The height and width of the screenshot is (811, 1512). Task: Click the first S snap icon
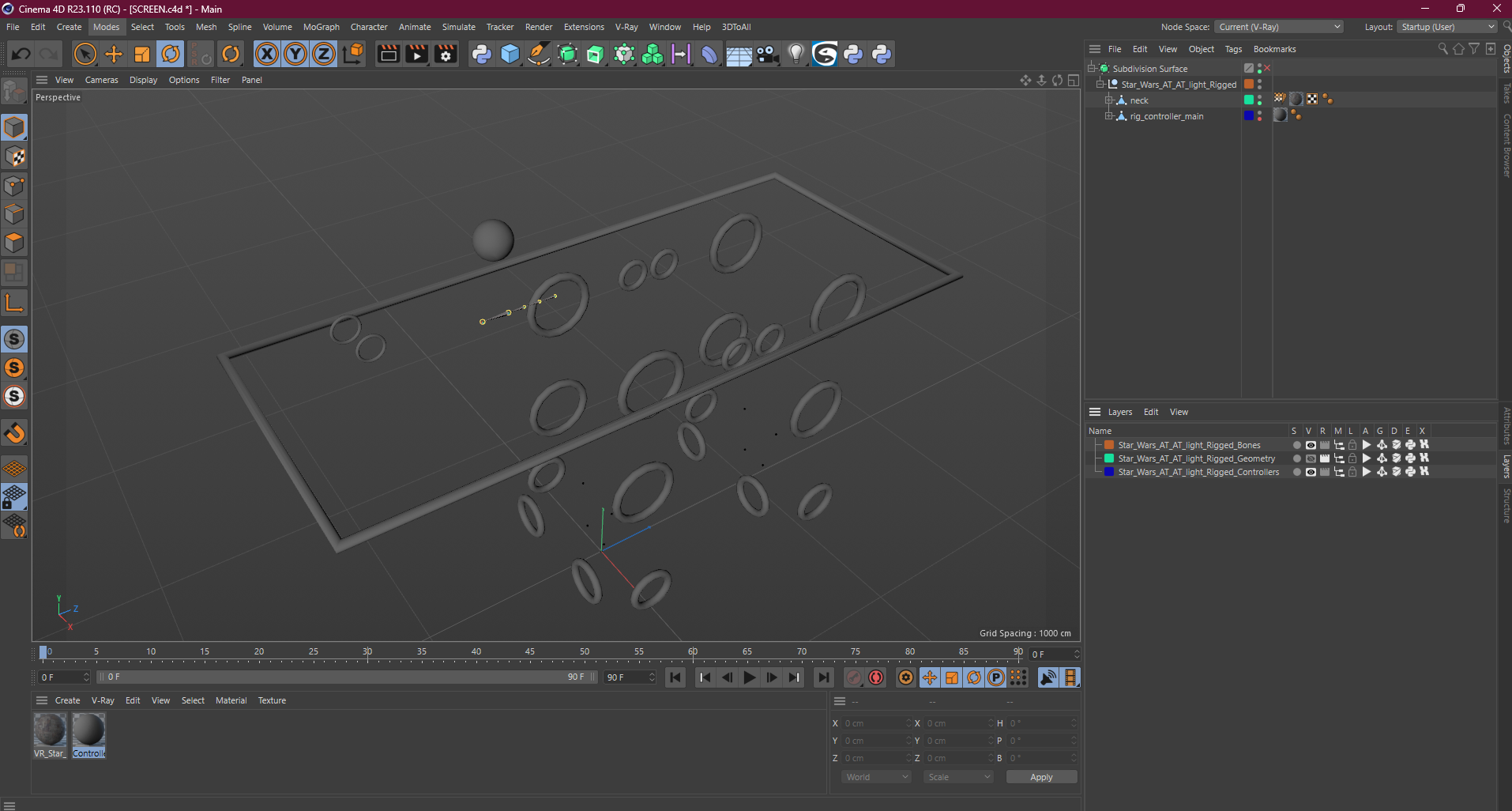(x=14, y=339)
